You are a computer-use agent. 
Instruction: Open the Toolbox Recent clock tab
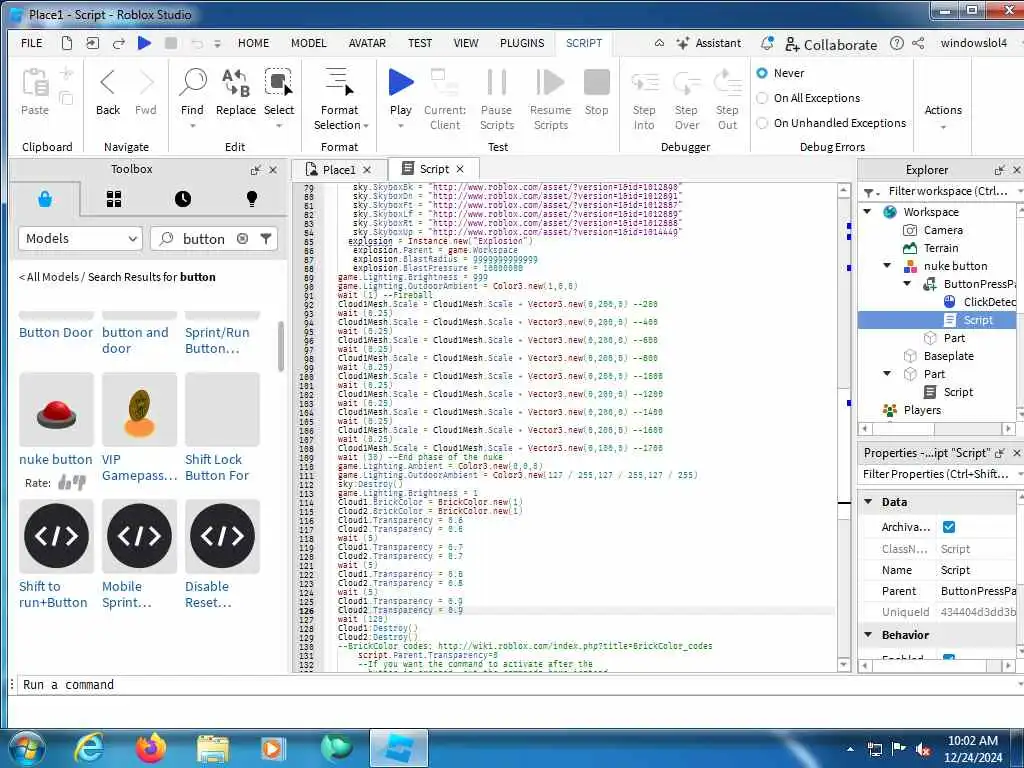tap(183, 199)
